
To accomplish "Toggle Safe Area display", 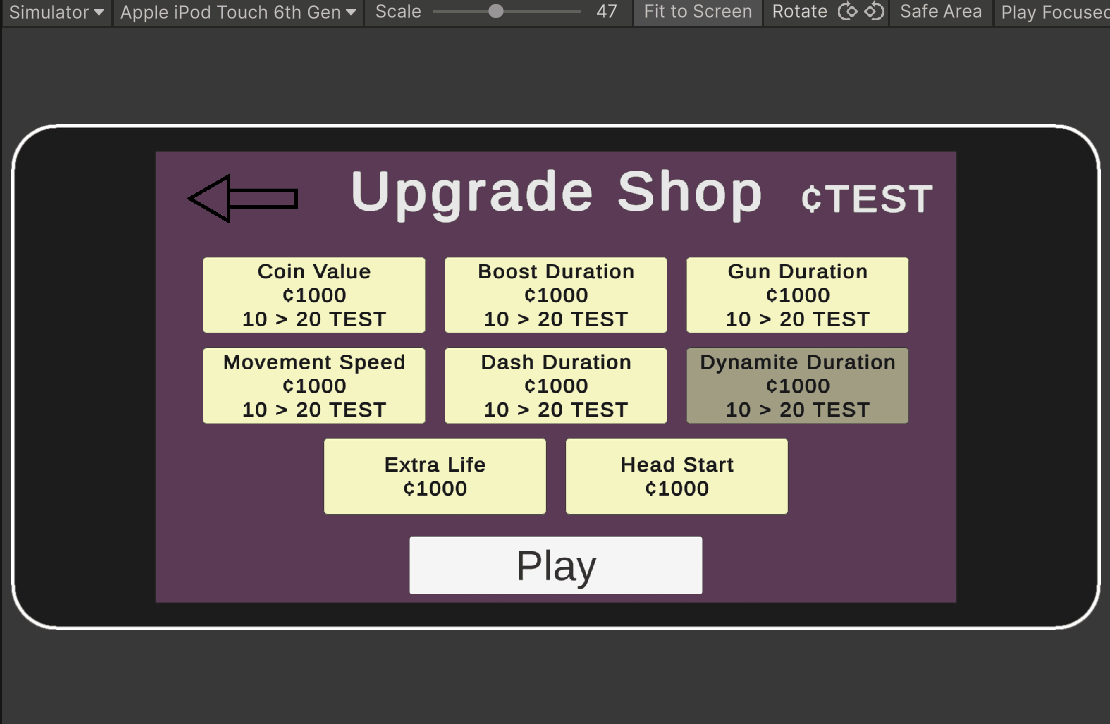I will point(941,12).
